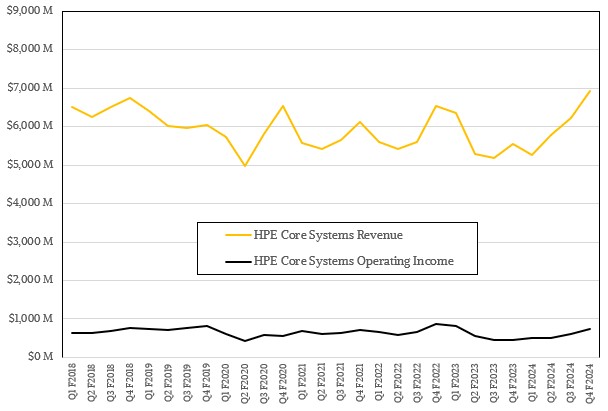Click the Q3 F2020 x-axis label
The image size is (608, 411).
click(x=264, y=382)
